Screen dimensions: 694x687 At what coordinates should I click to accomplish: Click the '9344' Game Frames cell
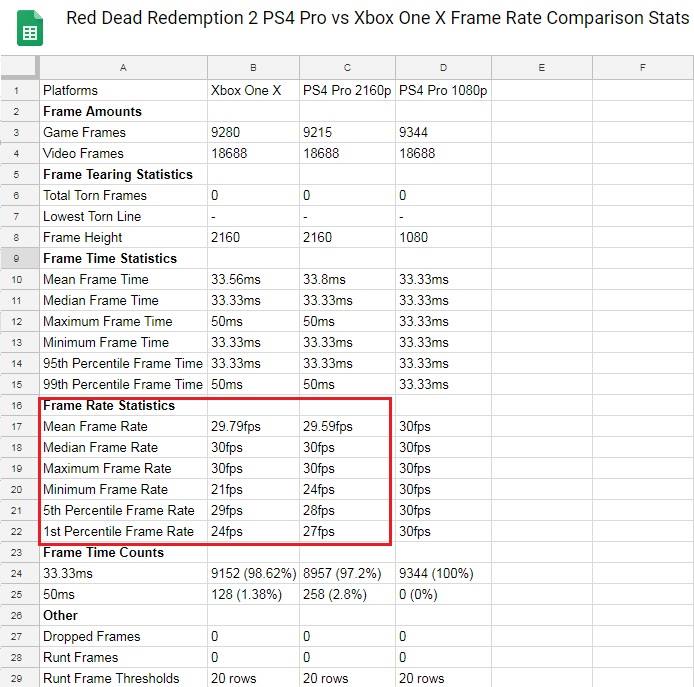(443, 132)
